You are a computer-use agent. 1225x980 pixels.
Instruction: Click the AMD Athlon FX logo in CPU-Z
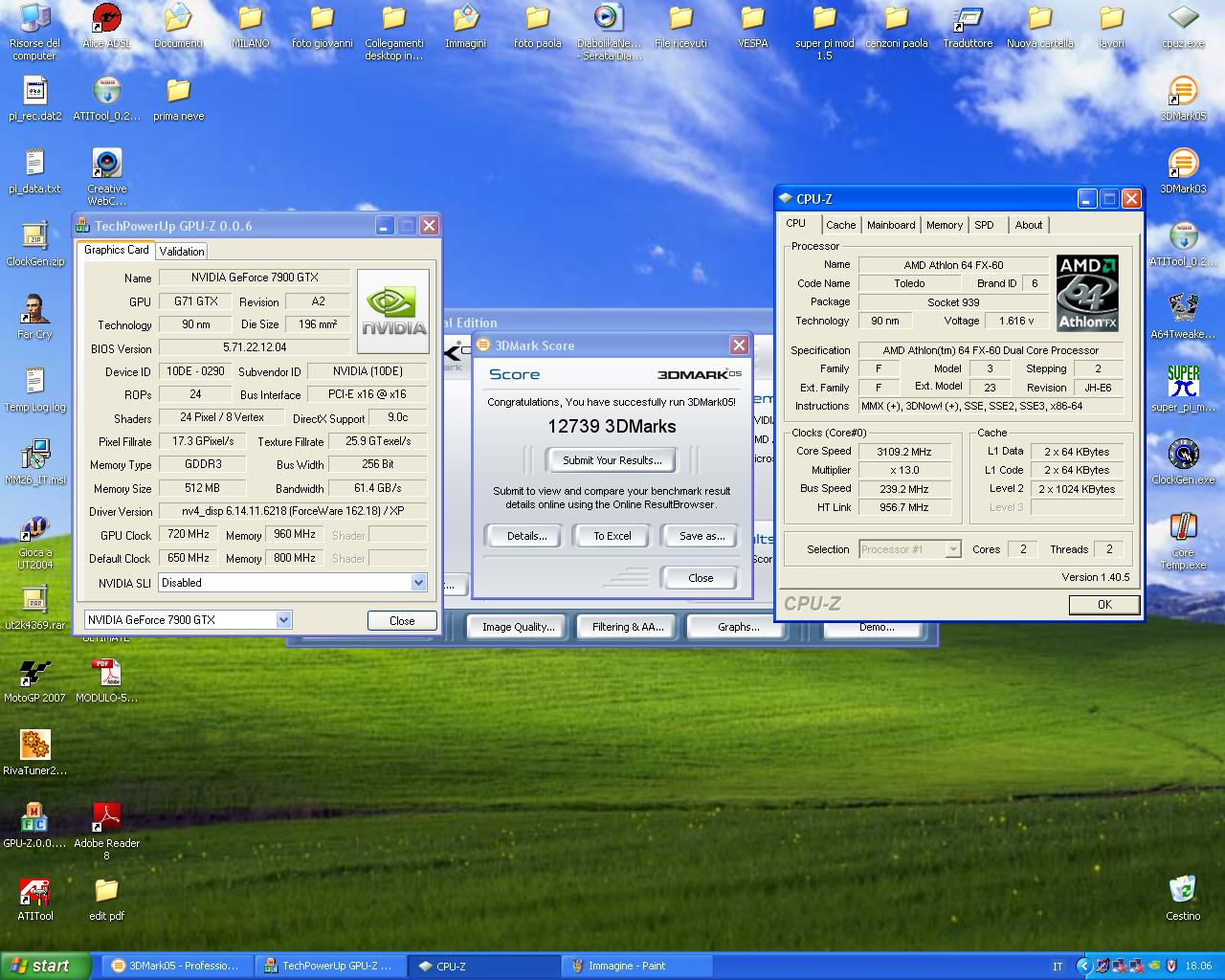point(1087,293)
